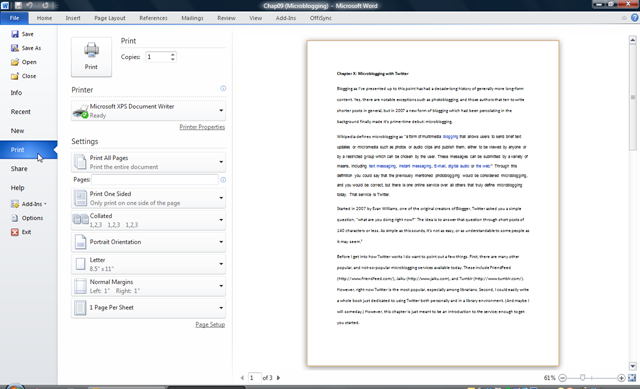Click the Page Setup link

click(x=210, y=325)
